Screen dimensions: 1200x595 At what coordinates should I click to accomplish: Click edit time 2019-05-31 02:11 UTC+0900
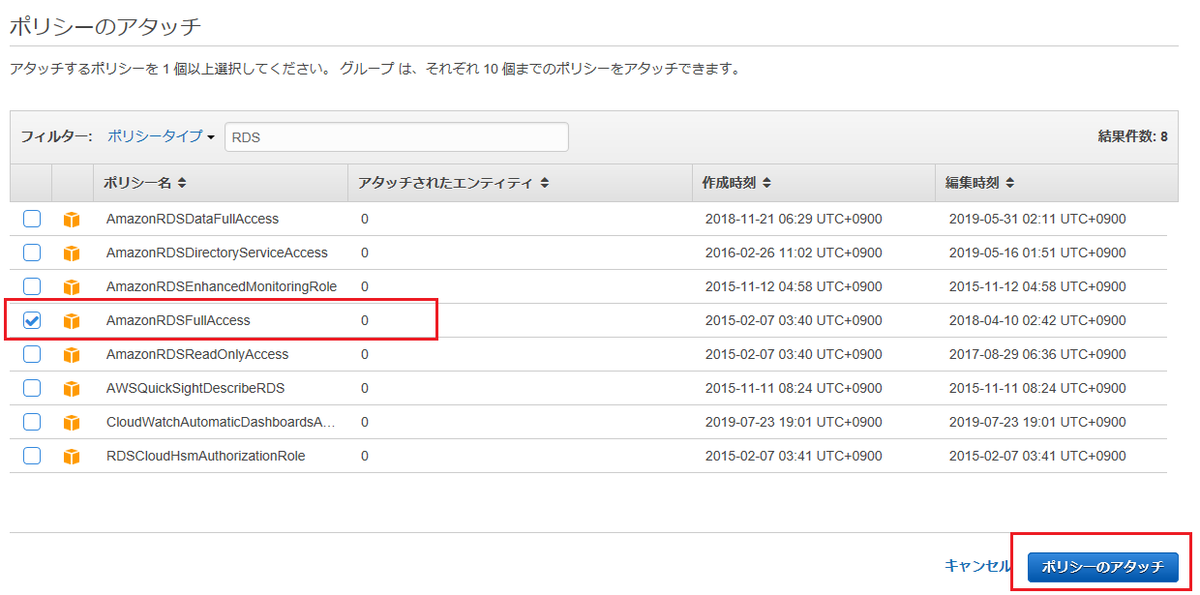[x=1037, y=219]
